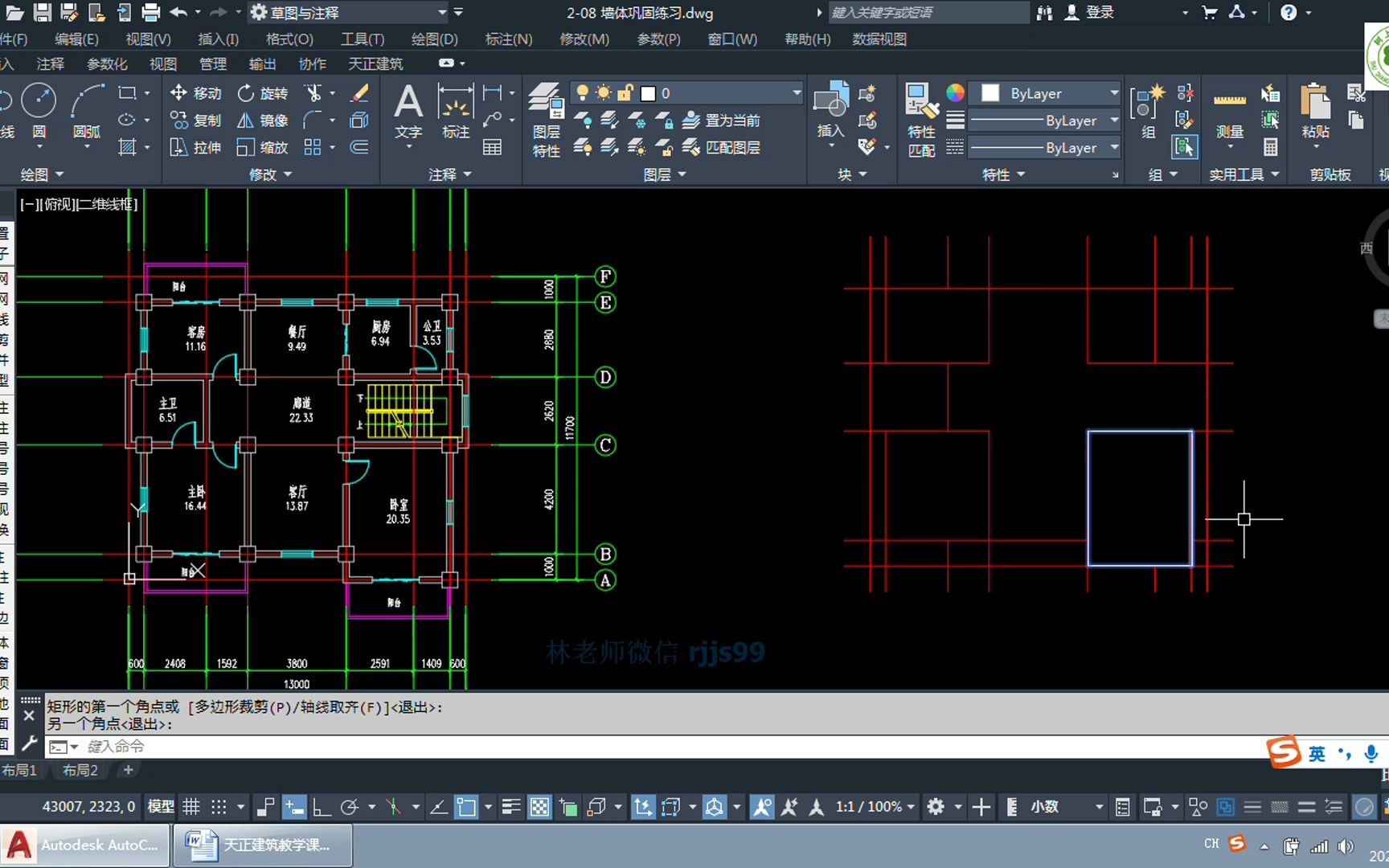
Task: Open the object color ByLayer dropdown
Action: pos(1045,93)
